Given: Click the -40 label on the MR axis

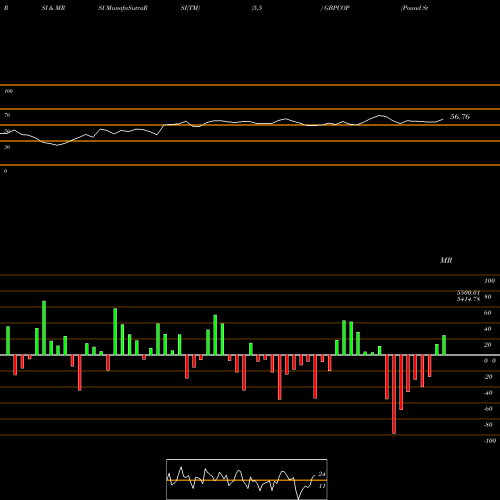Looking at the screenshot, I should click(488, 393).
